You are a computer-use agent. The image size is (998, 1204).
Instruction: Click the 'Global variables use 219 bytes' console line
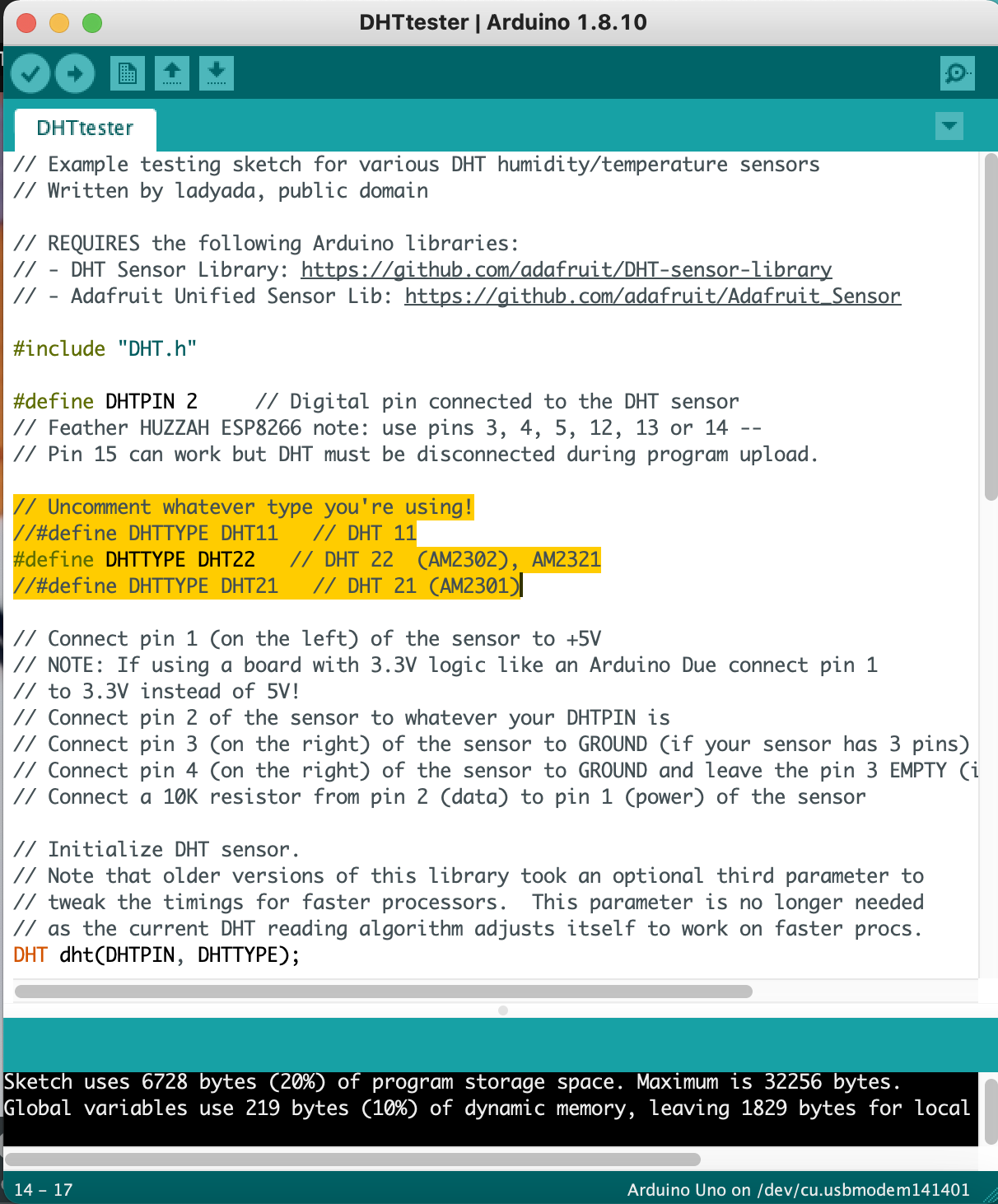(487, 1108)
